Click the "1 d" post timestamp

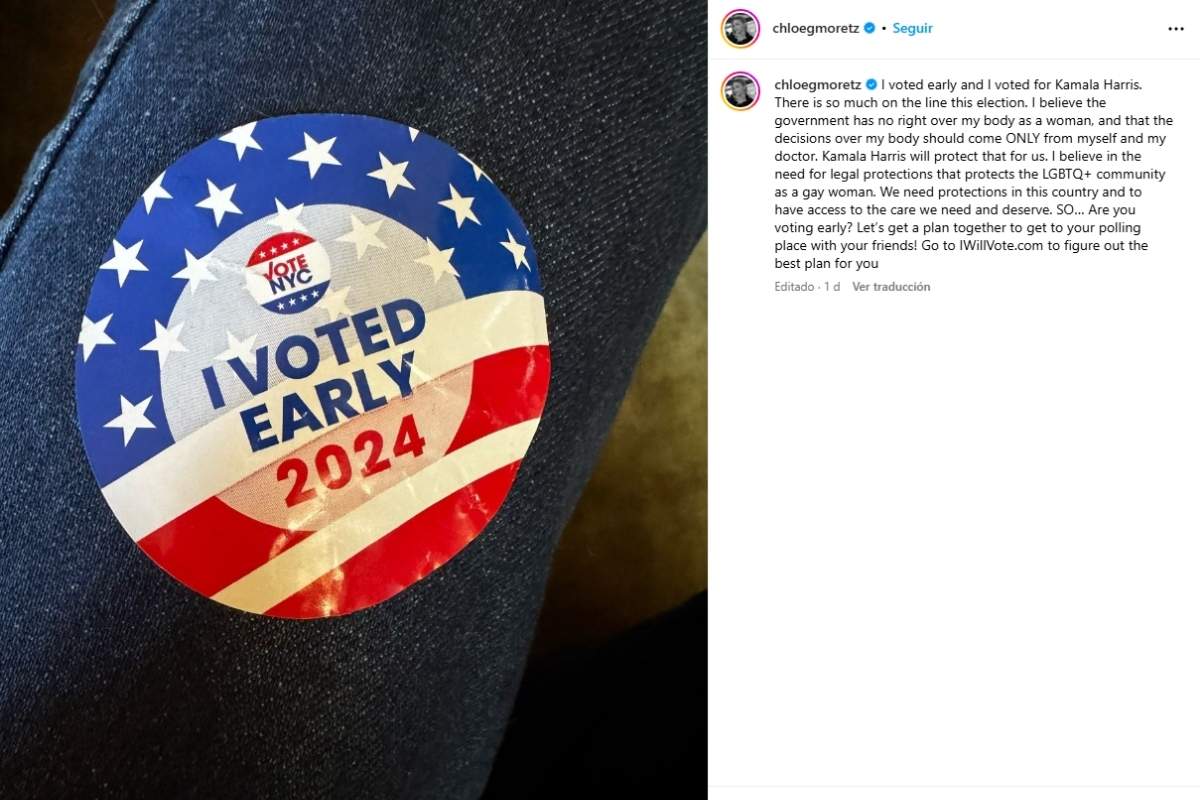pos(831,287)
